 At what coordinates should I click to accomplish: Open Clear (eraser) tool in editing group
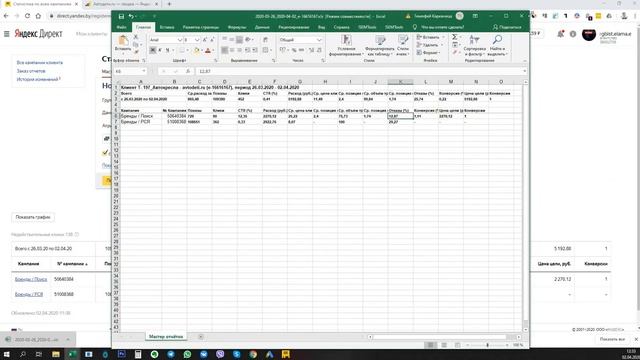pyautogui.click(x=455, y=53)
